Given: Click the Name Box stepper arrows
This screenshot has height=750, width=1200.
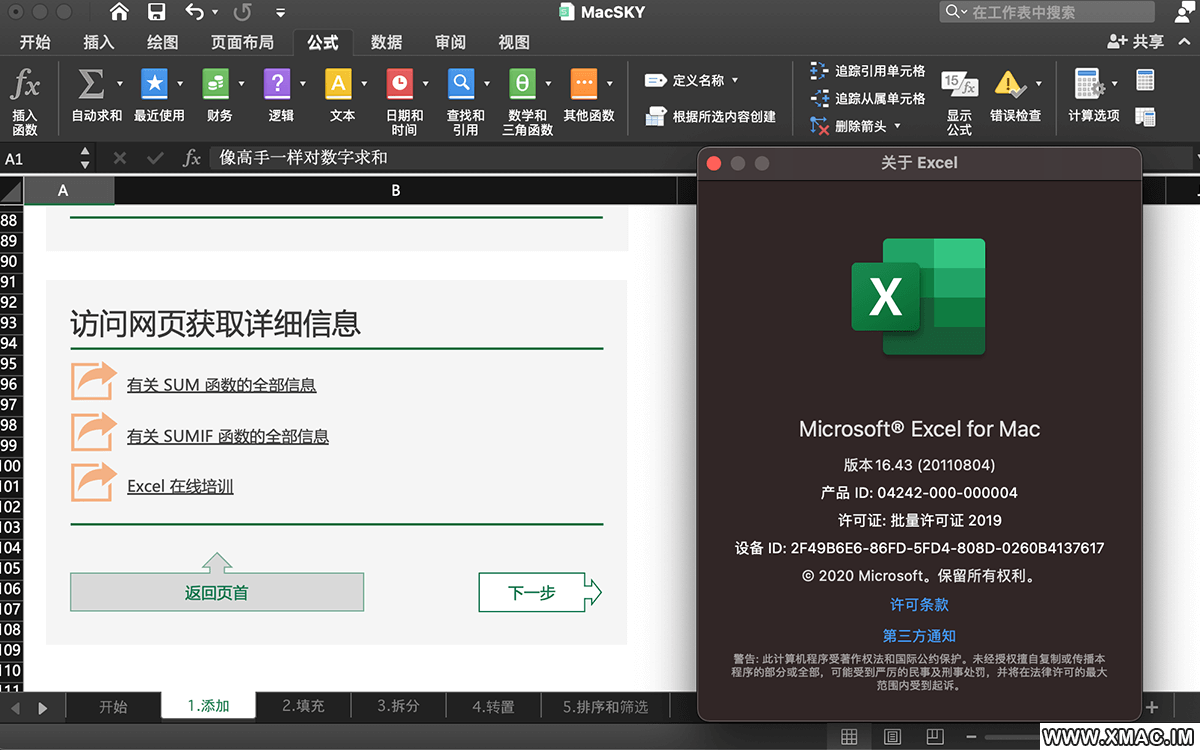Looking at the screenshot, I should (85, 158).
